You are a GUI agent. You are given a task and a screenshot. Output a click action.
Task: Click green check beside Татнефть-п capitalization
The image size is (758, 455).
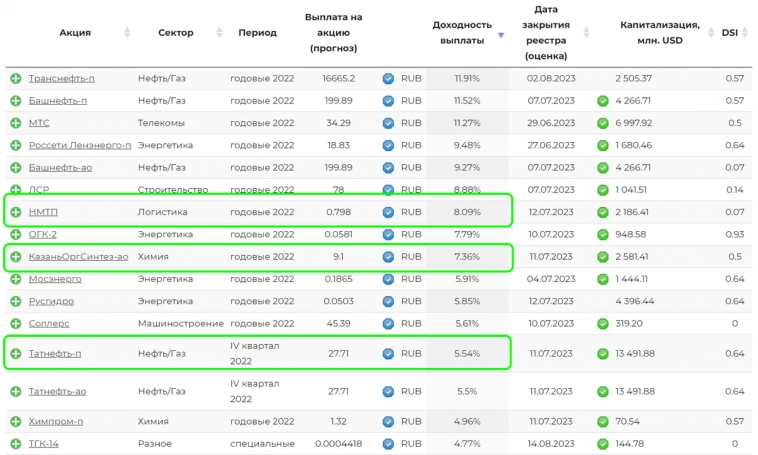[x=602, y=353]
